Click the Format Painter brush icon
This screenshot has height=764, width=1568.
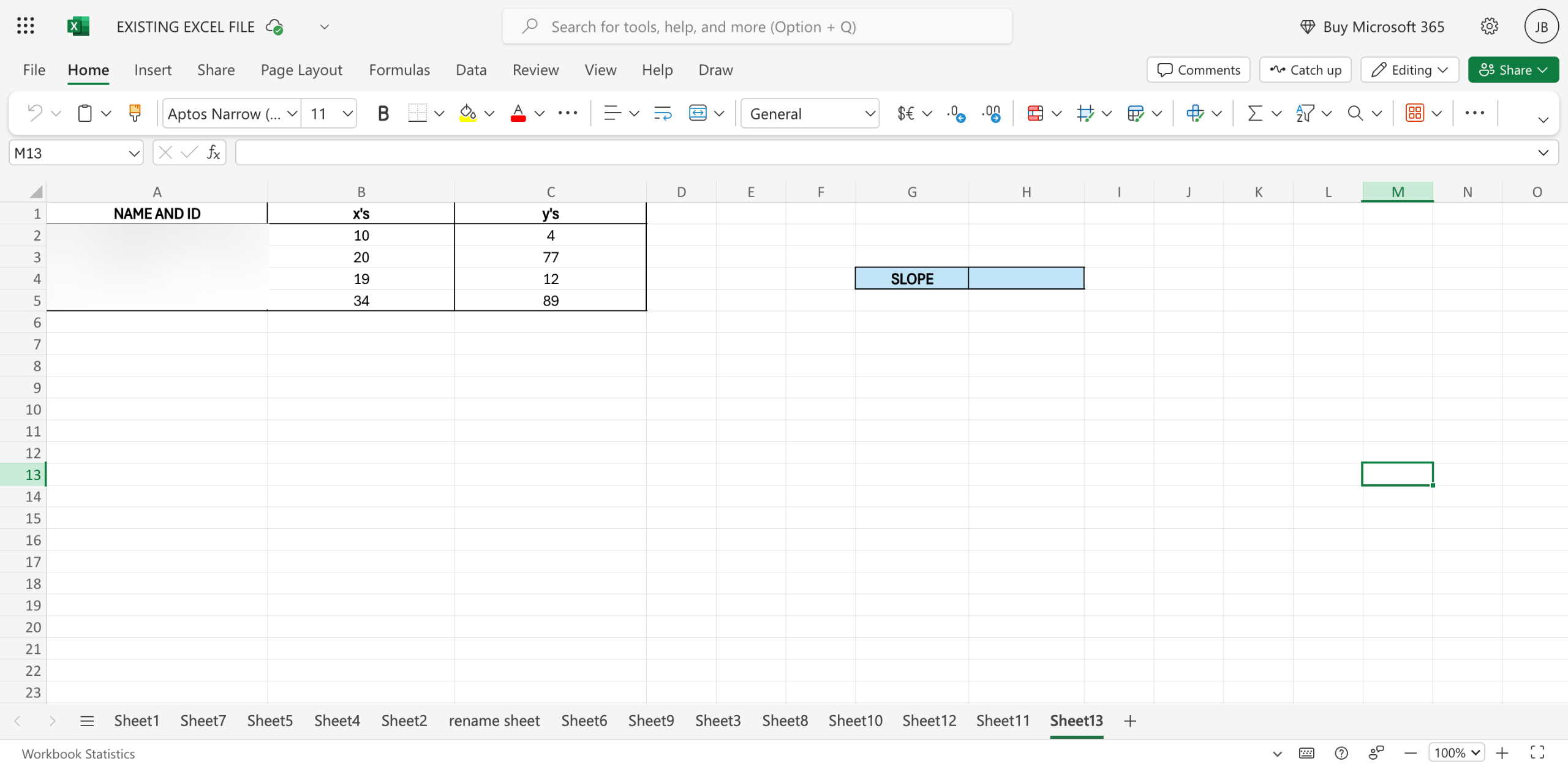(x=135, y=113)
